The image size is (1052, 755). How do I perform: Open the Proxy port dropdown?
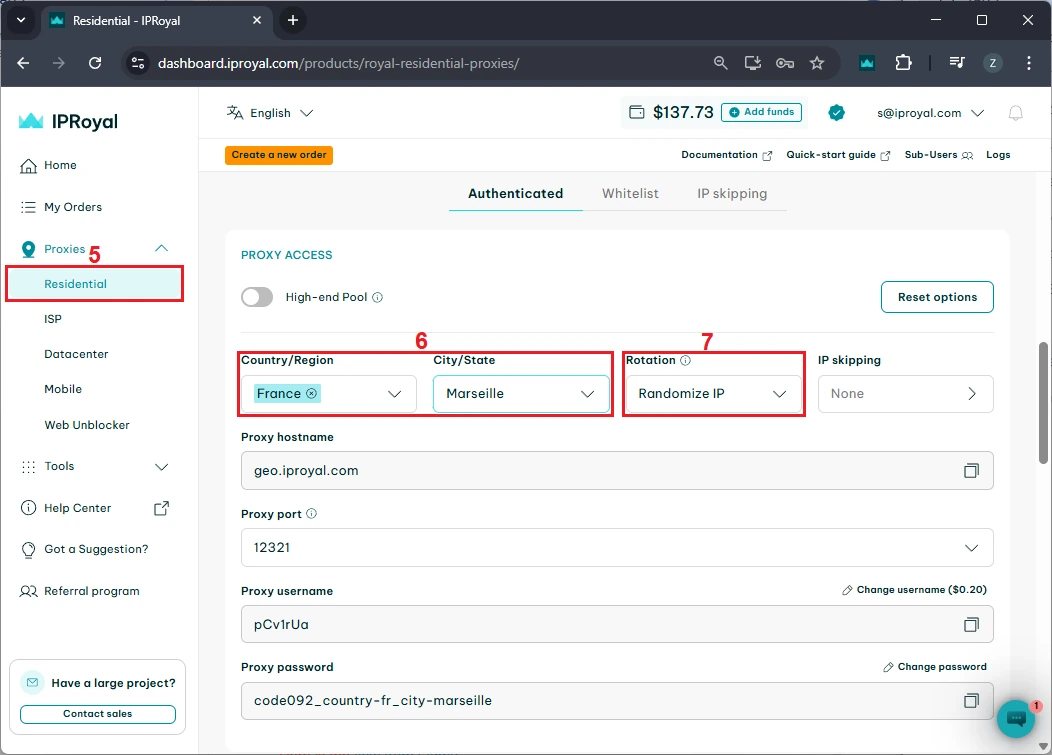tap(616, 548)
